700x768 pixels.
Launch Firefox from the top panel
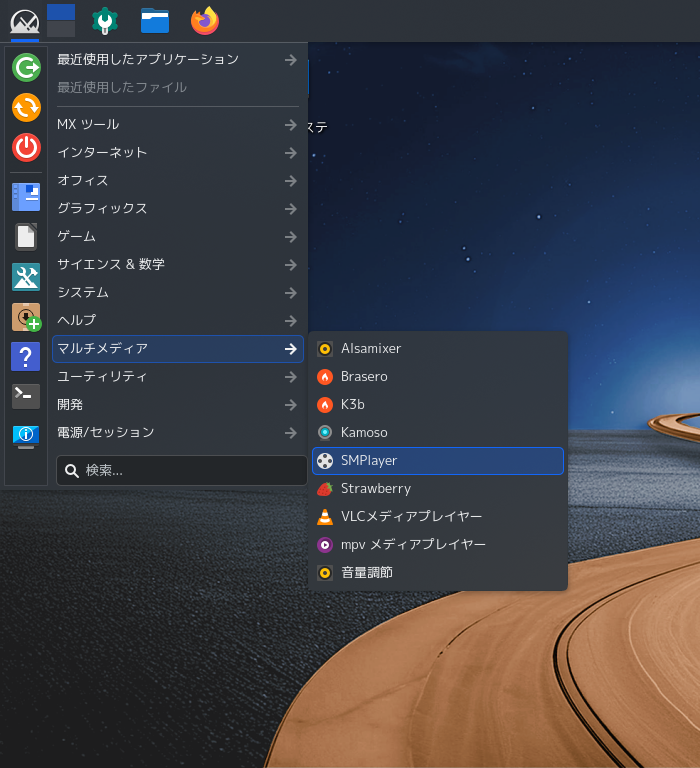[205, 21]
